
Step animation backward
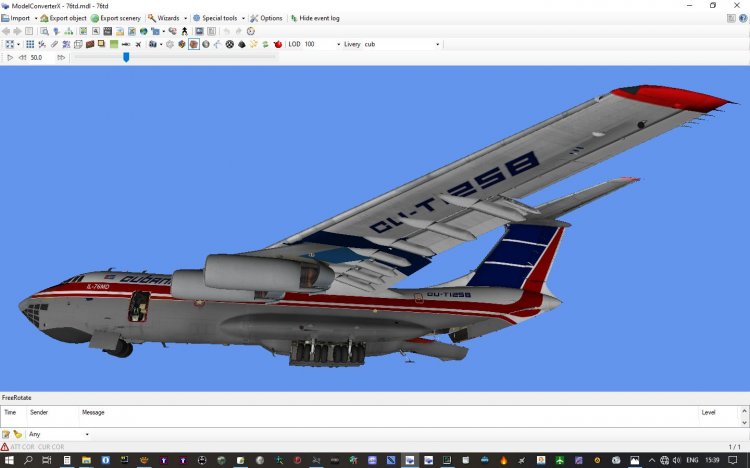pos(22,57)
